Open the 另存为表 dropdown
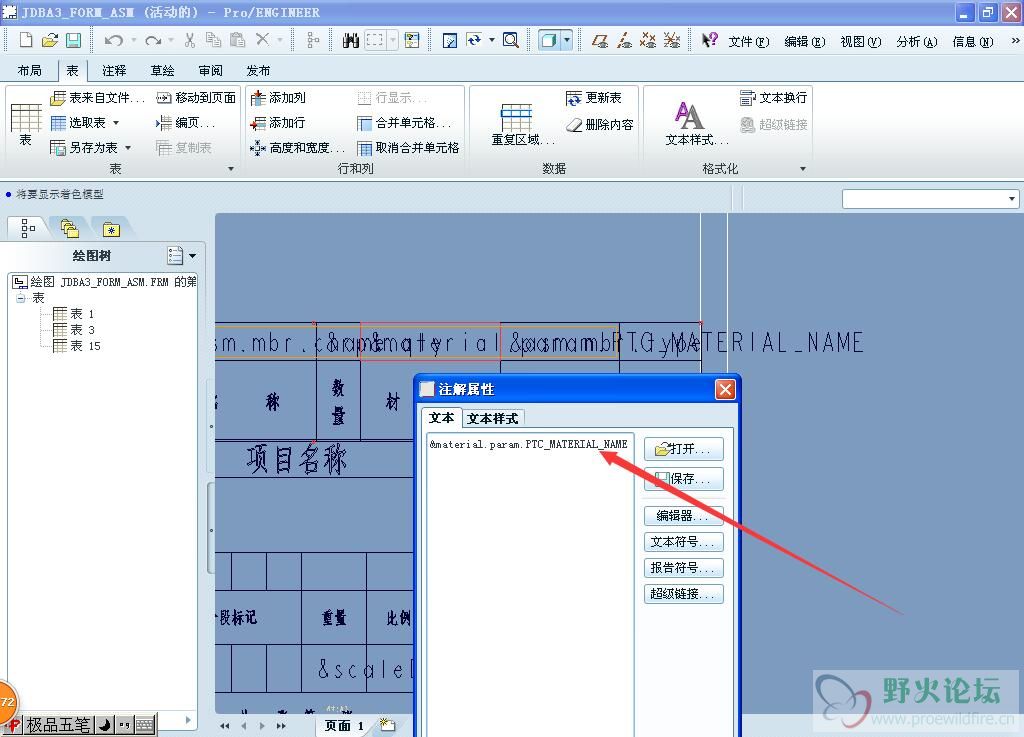Viewport: 1024px width, 737px height. pos(128,148)
